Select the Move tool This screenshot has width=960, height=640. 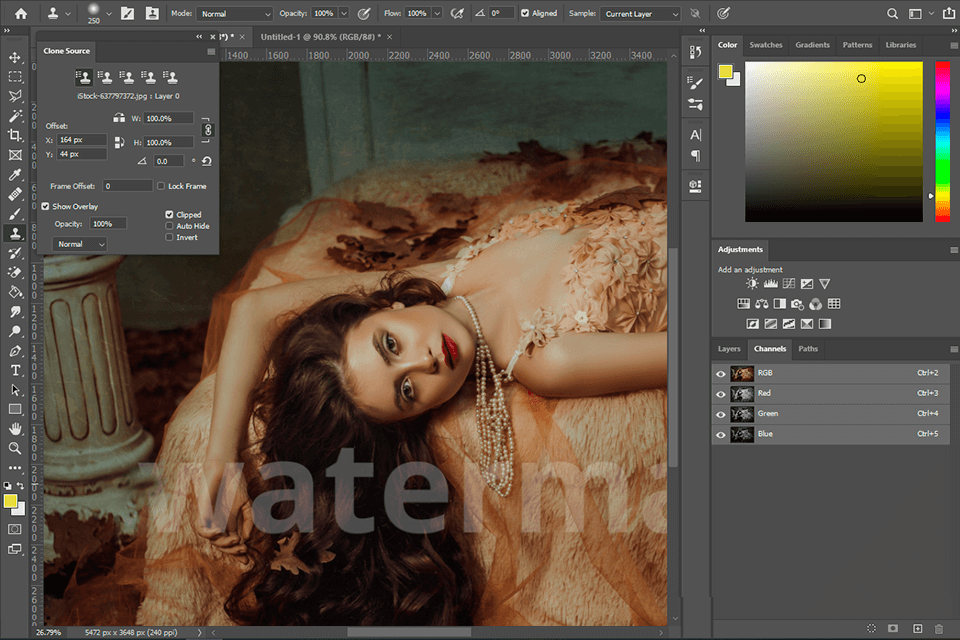(15, 57)
